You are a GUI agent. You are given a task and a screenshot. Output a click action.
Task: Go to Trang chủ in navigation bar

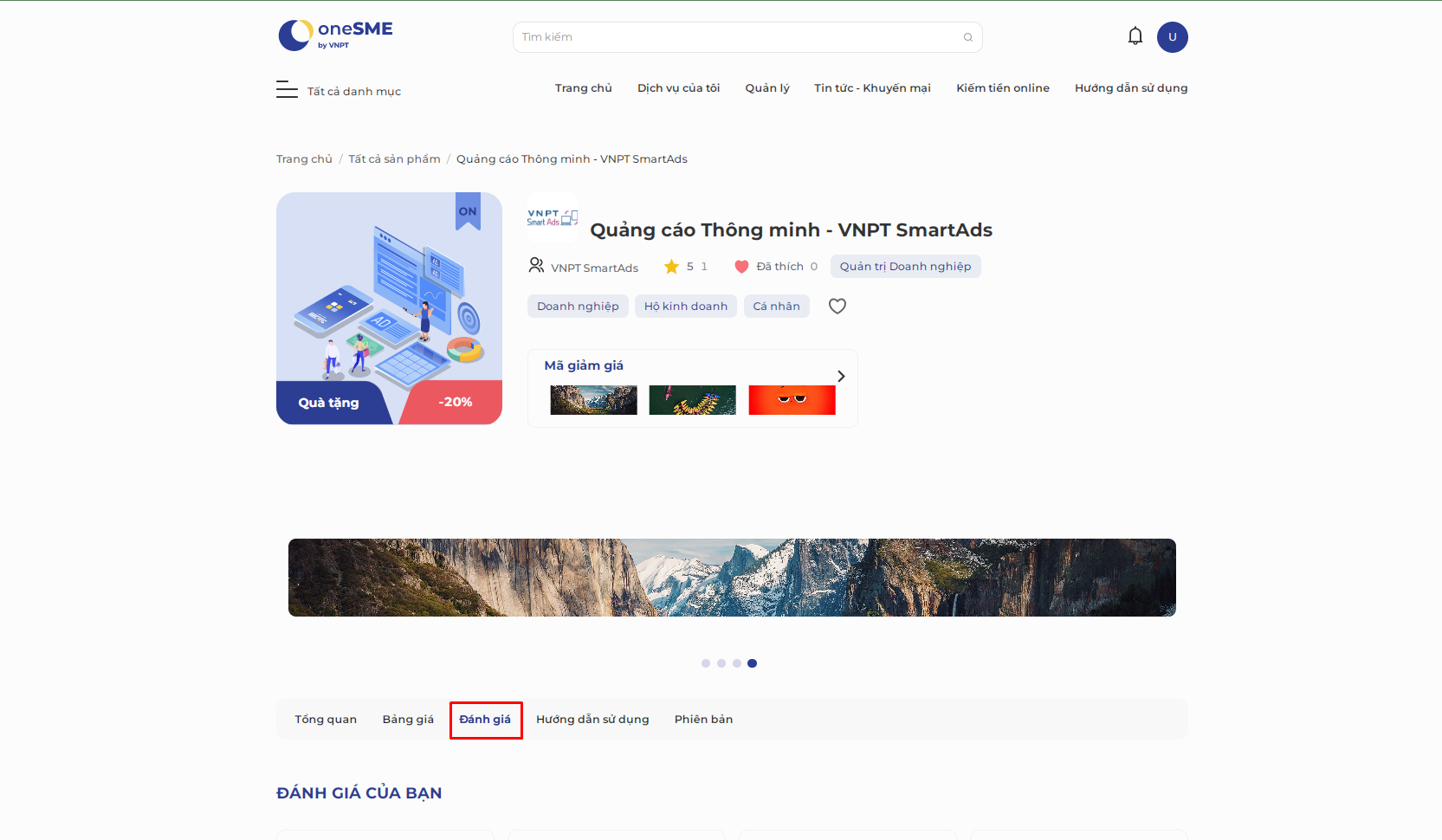click(x=584, y=88)
